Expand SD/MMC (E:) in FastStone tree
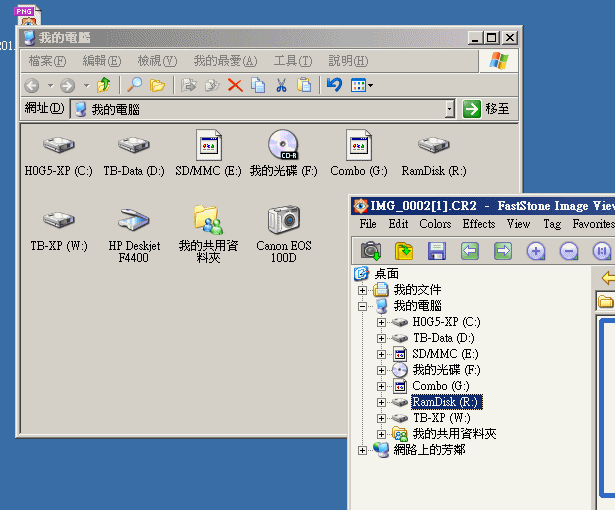The width and height of the screenshot is (615, 510). [381, 354]
